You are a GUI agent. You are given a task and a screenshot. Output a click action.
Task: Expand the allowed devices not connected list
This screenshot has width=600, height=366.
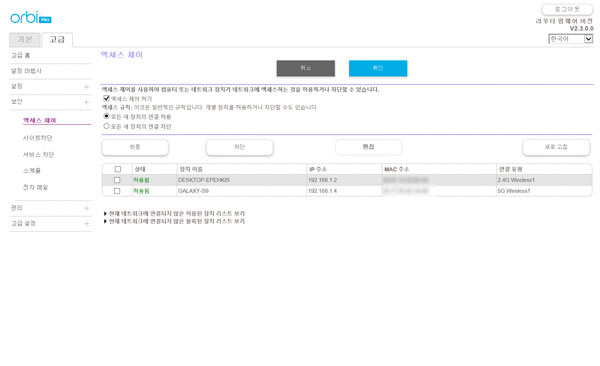(x=174, y=213)
